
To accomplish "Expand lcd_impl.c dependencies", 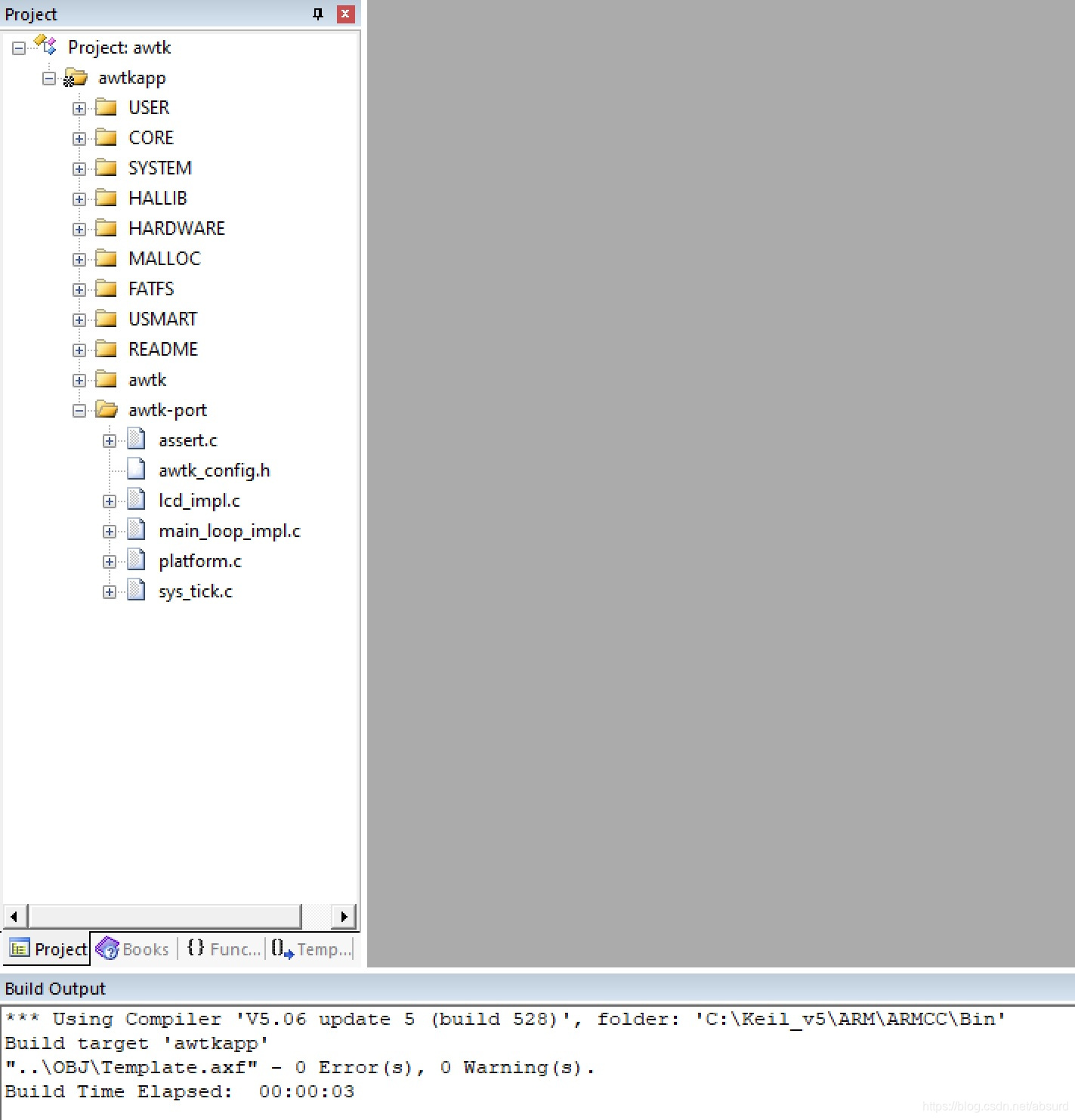I will 110,501.
